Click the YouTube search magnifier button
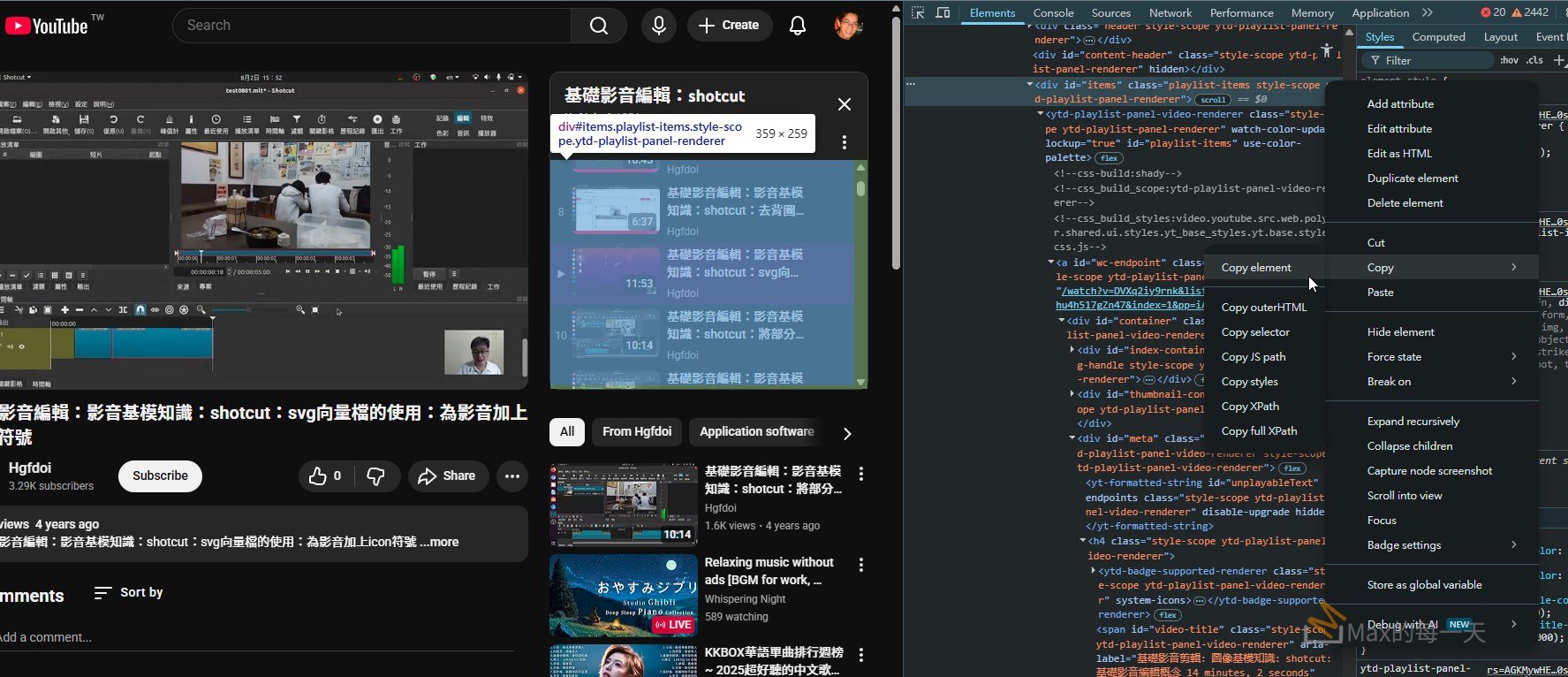The height and width of the screenshot is (677, 1568). pyautogui.click(x=598, y=26)
